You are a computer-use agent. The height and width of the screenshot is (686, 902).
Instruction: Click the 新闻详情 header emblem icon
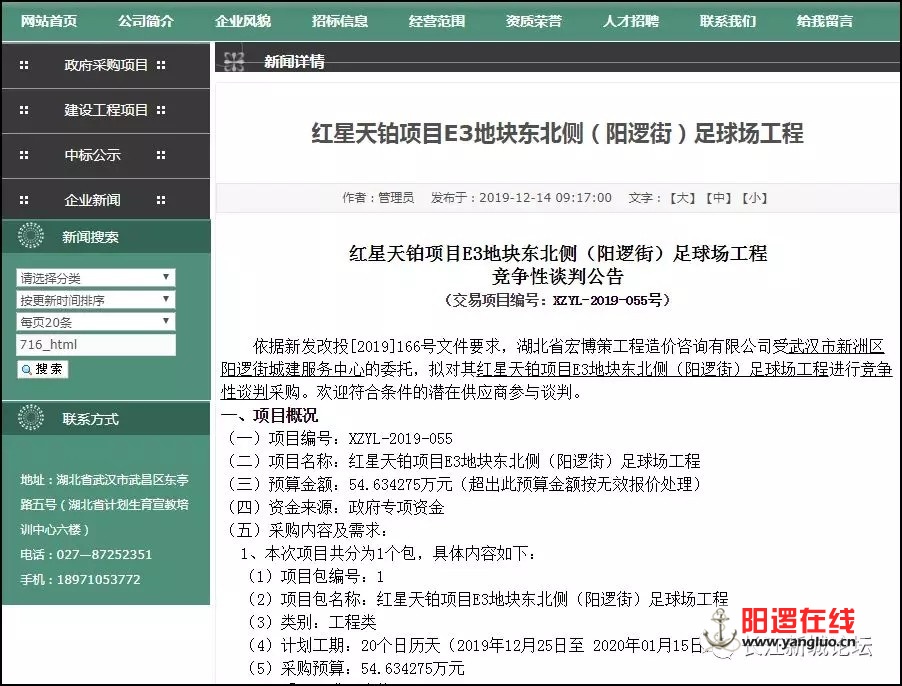point(234,60)
